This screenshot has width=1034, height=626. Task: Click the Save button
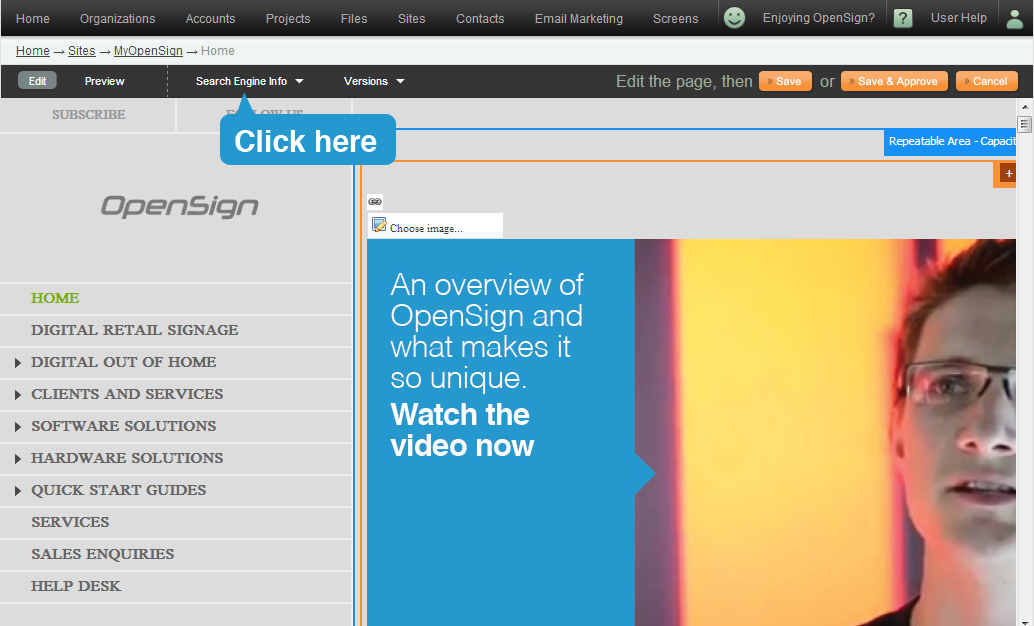785,81
